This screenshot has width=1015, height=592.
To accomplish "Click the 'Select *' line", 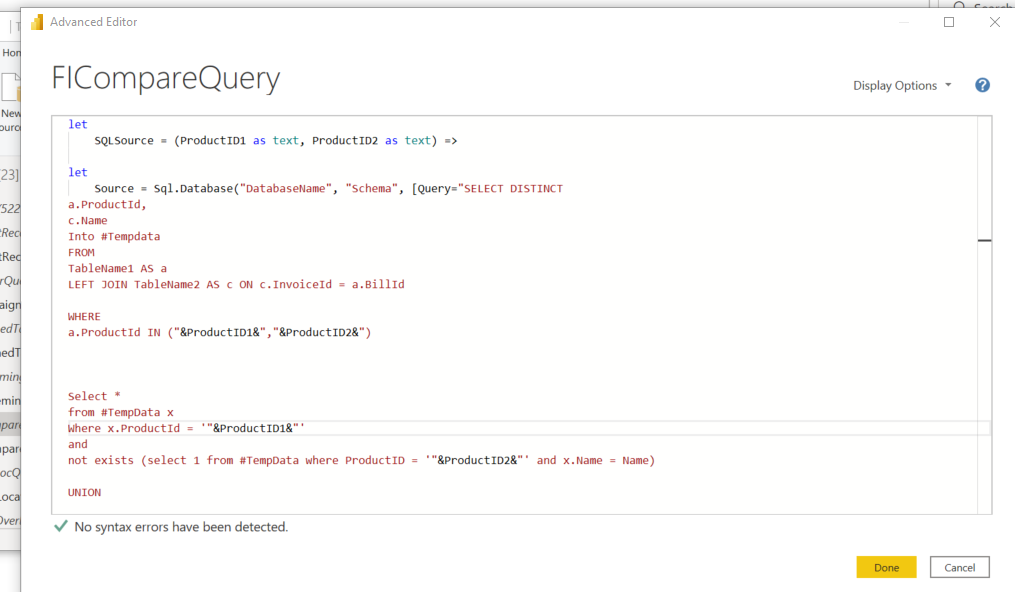I will [95, 396].
